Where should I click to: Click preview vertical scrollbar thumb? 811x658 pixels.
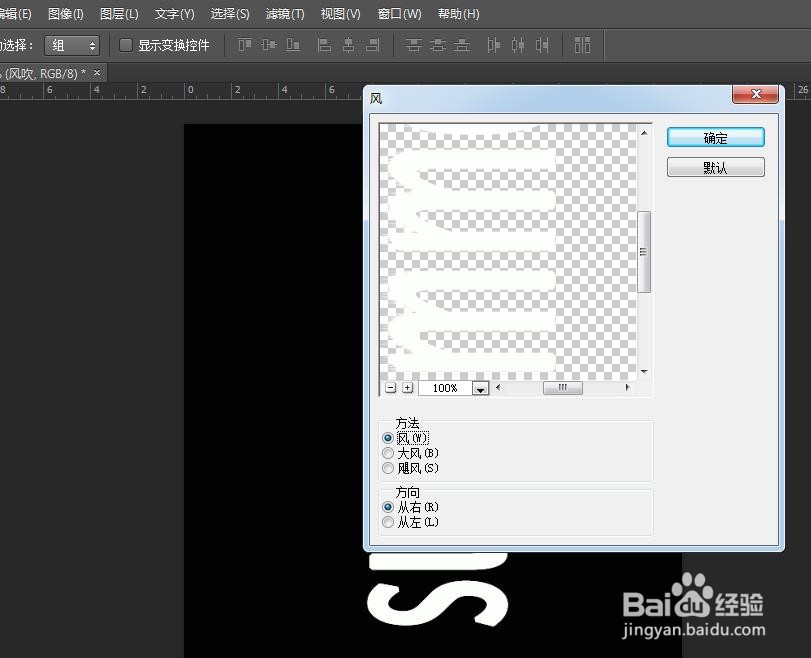[x=644, y=252]
